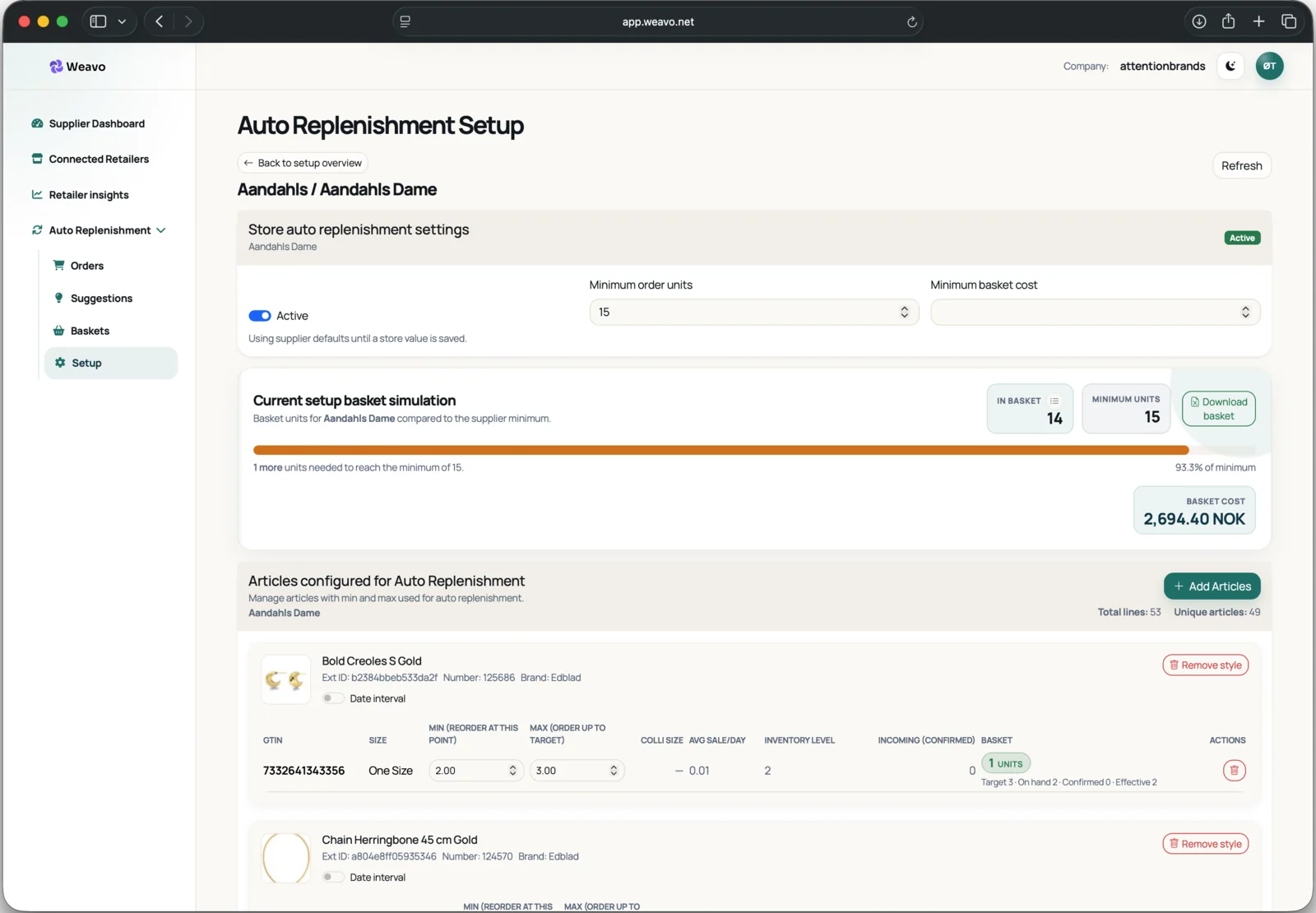Click the Weavo logo icon
This screenshot has height=913, width=1316.
pyautogui.click(x=56, y=67)
